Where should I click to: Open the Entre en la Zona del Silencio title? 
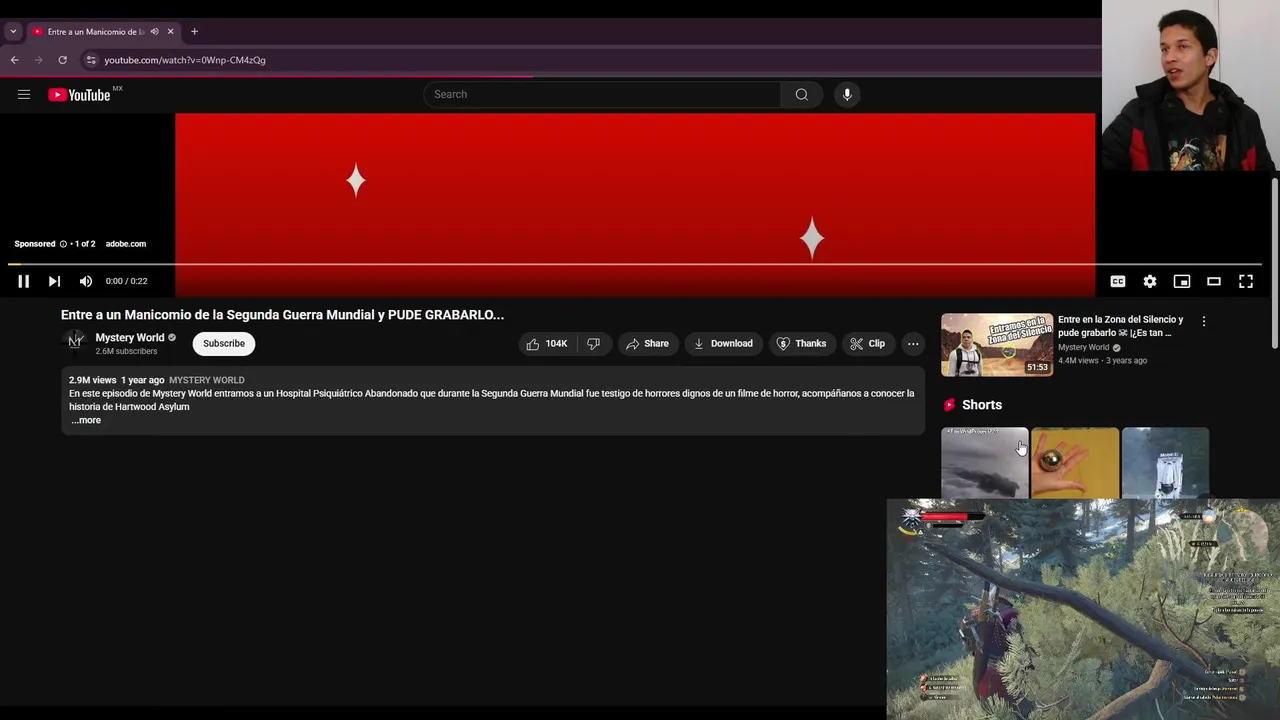[1120, 326]
